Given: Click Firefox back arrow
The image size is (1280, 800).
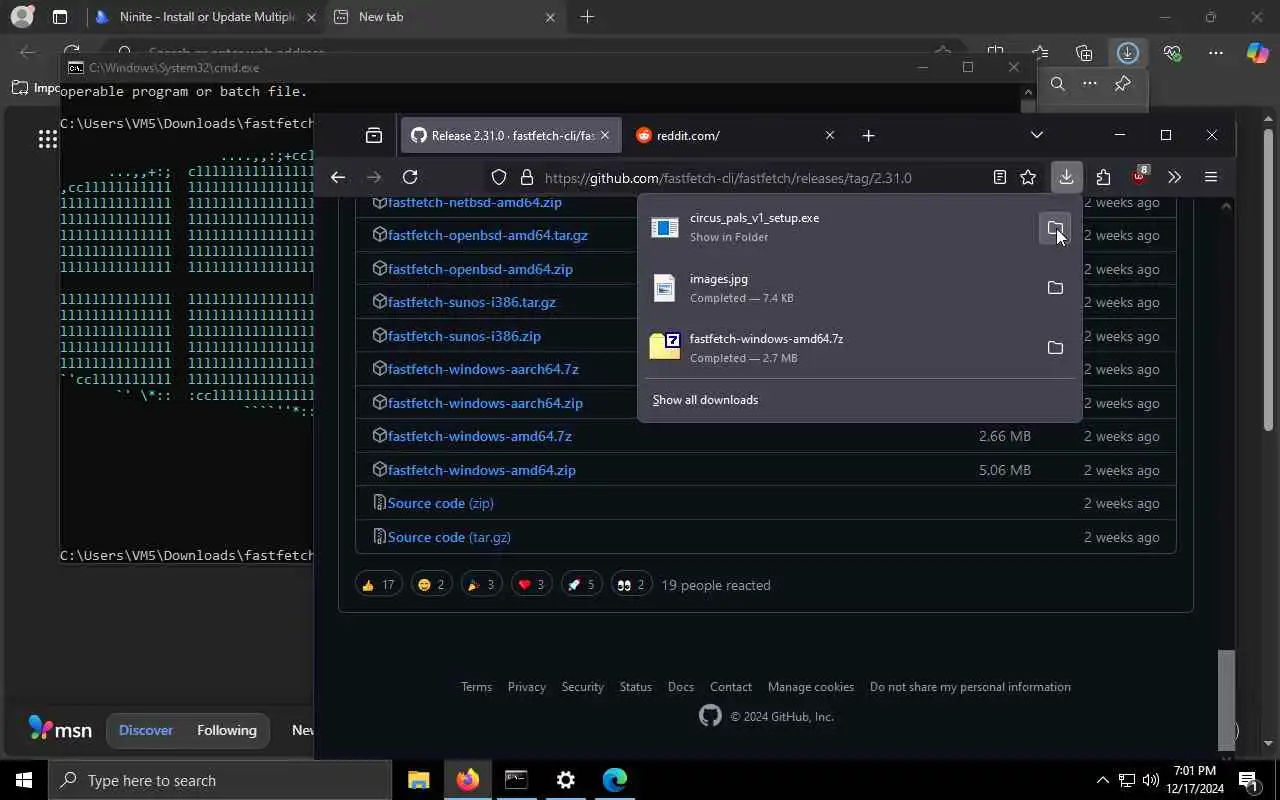Looking at the screenshot, I should tap(338, 177).
